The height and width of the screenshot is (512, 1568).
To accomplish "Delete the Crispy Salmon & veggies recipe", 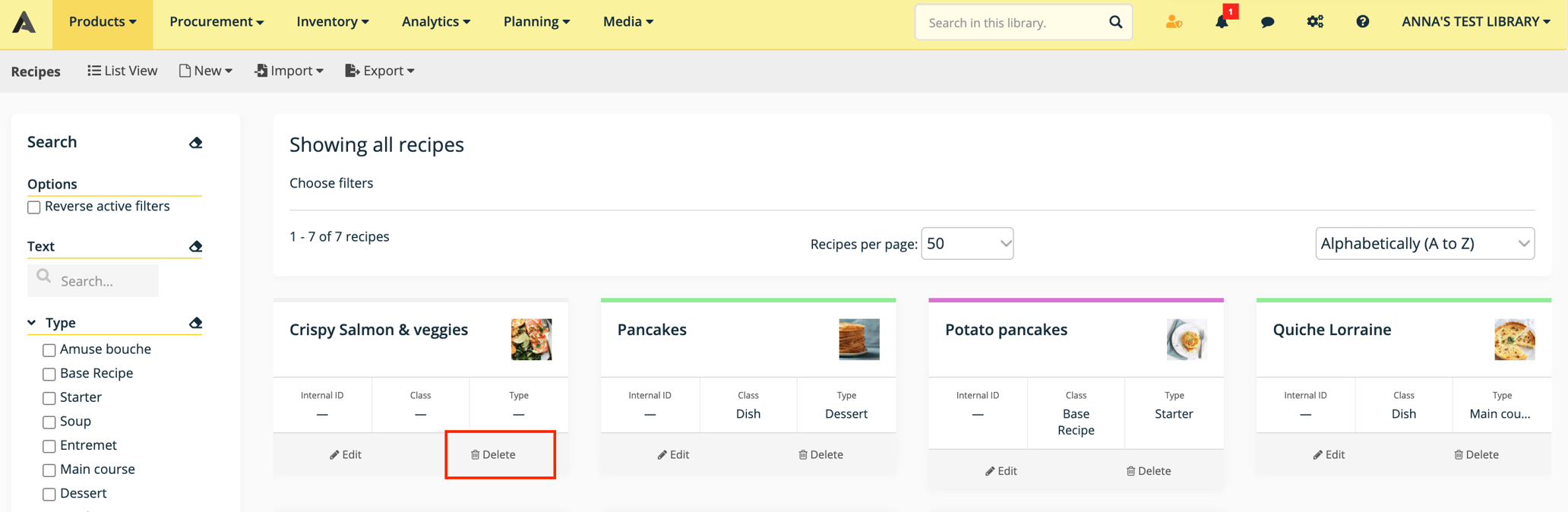I will point(494,454).
